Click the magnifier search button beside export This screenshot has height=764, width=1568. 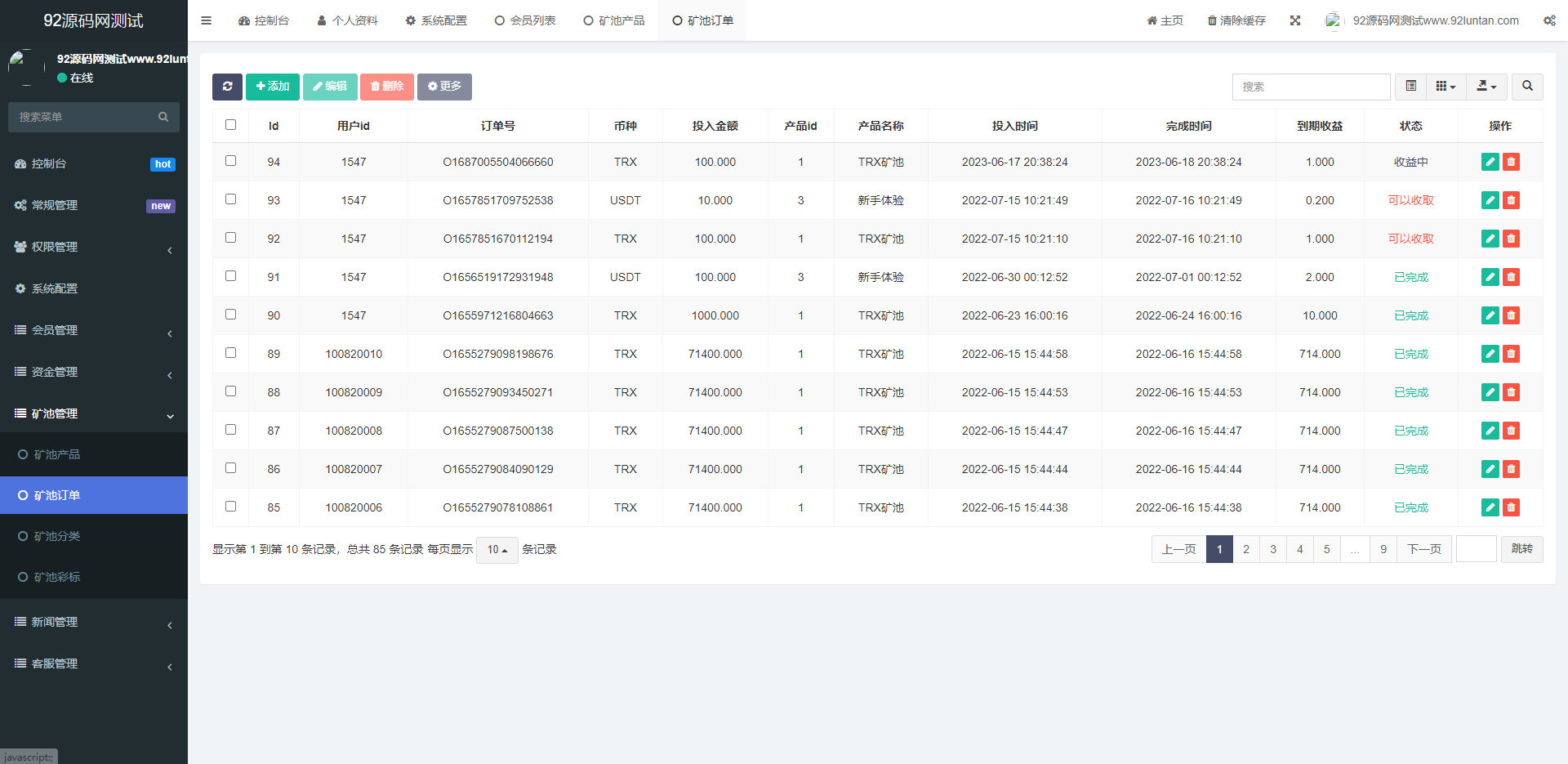1527,87
